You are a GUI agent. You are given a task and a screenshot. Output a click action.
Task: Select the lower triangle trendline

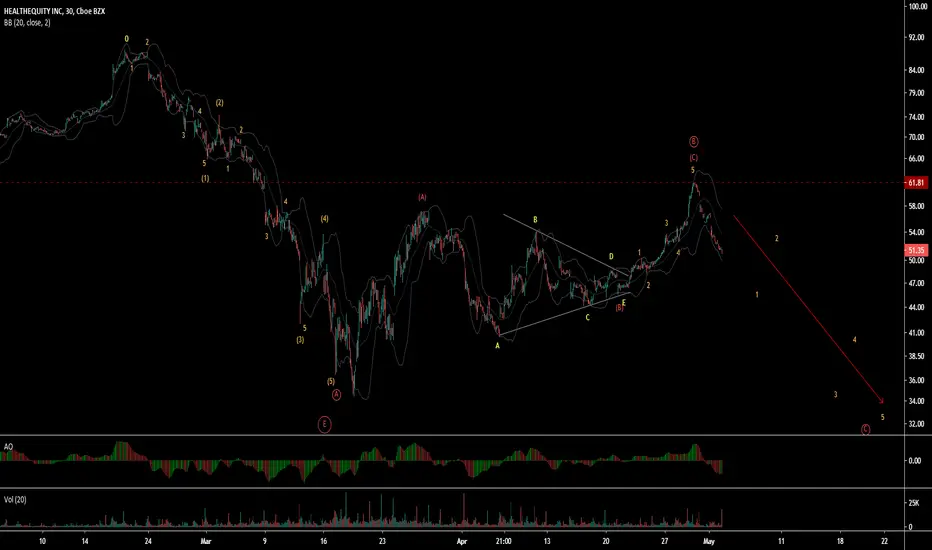click(x=565, y=314)
